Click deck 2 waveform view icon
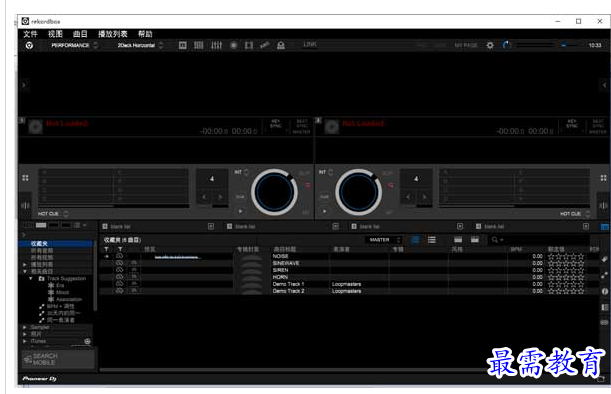 (x=603, y=205)
